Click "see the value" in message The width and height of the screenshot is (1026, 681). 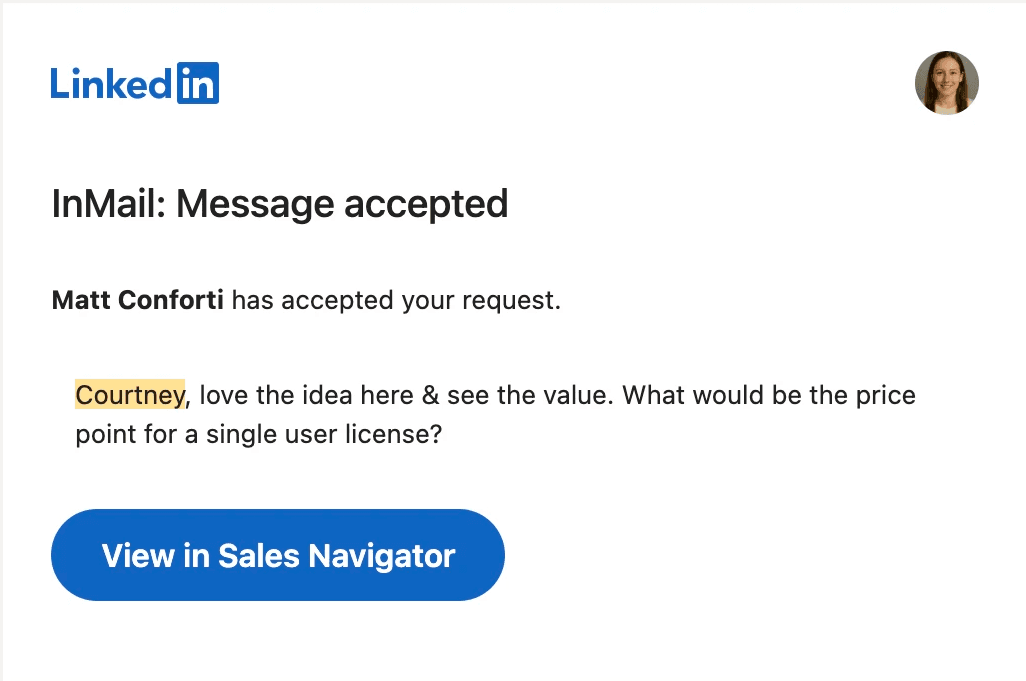tap(529, 395)
